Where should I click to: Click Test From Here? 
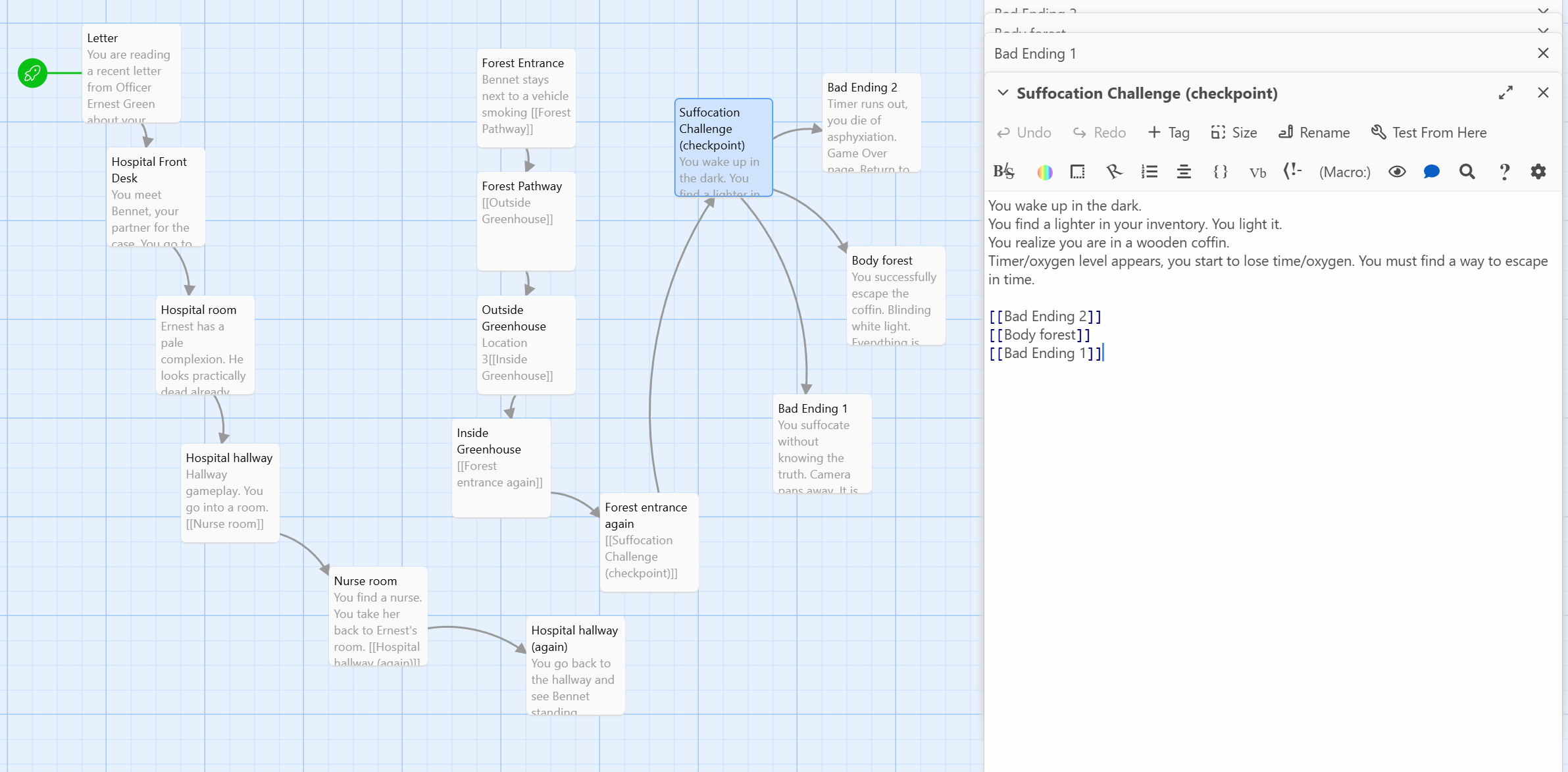[1429, 132]
